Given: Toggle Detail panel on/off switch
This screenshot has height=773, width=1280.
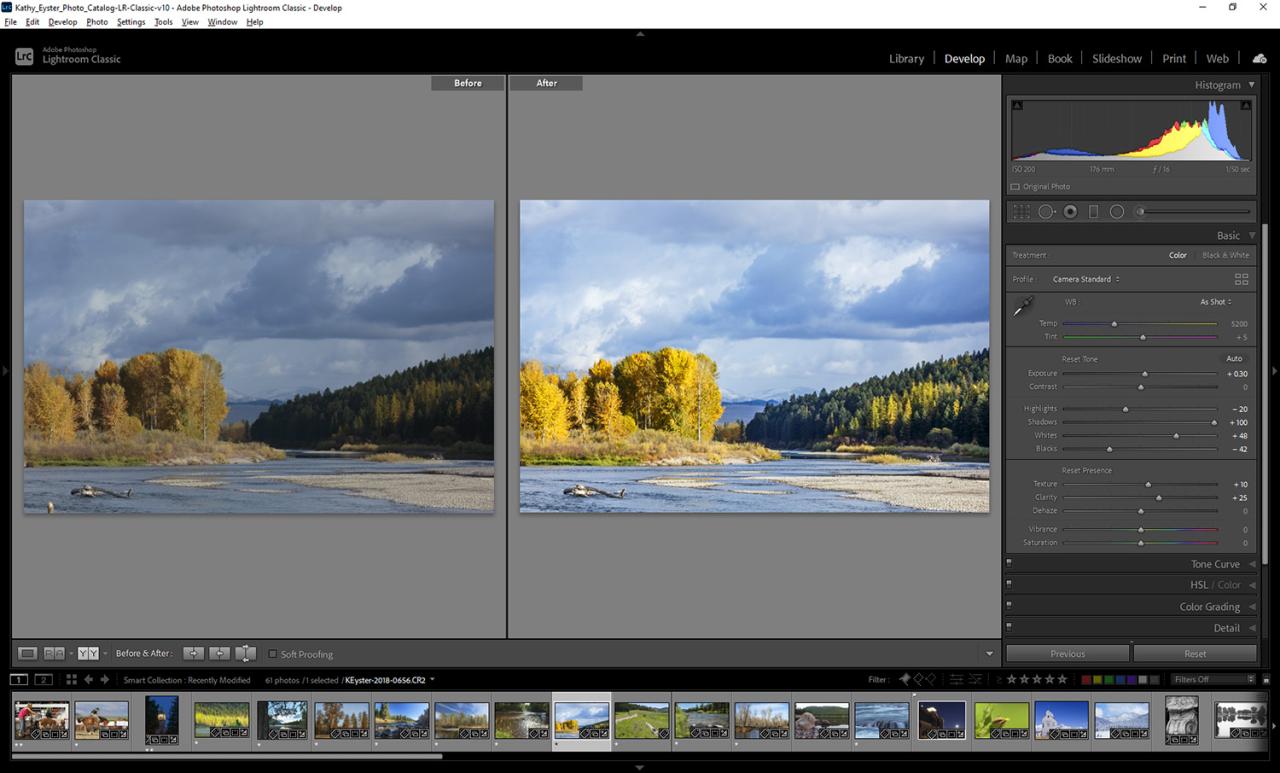Looking at the screenshot, I should click(x=1009, y=627).
